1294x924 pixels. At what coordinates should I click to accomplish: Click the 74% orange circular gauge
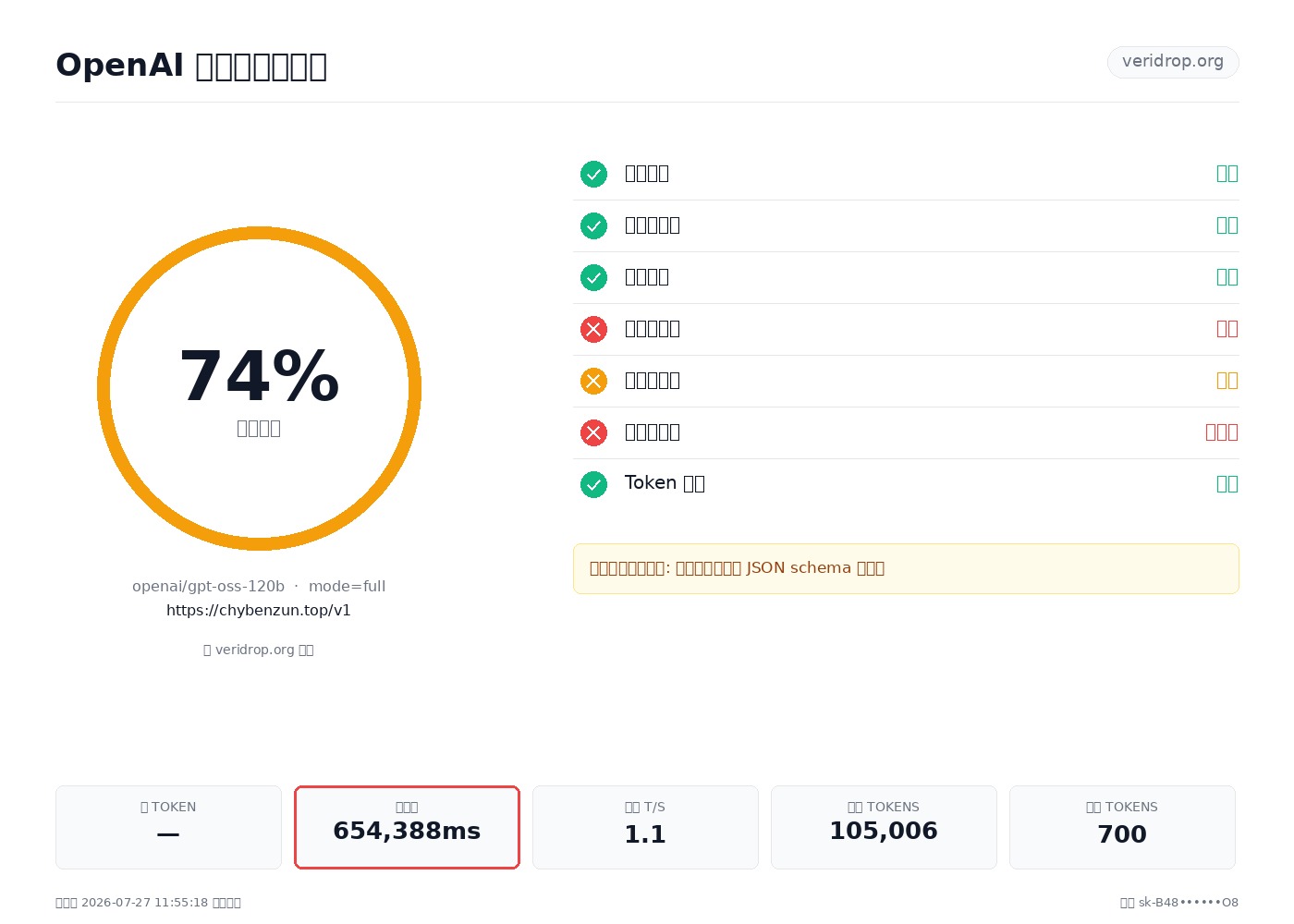[x=259, y=388]
